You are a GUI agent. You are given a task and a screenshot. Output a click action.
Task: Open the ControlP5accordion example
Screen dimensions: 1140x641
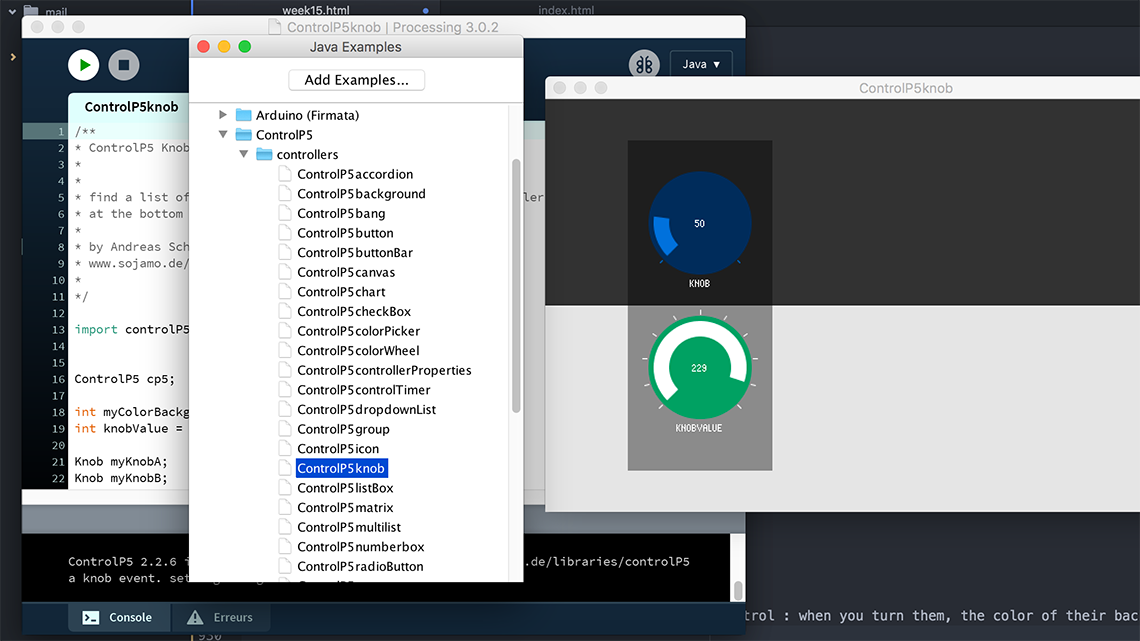click(x=355, y=174)
